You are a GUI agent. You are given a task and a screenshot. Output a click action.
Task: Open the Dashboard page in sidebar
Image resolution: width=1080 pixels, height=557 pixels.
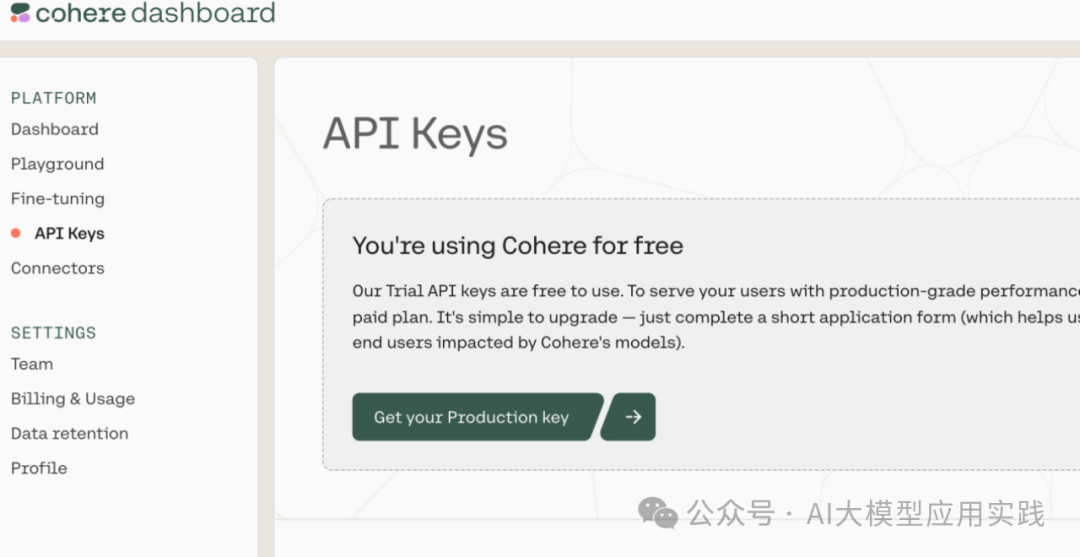point(54,129)
